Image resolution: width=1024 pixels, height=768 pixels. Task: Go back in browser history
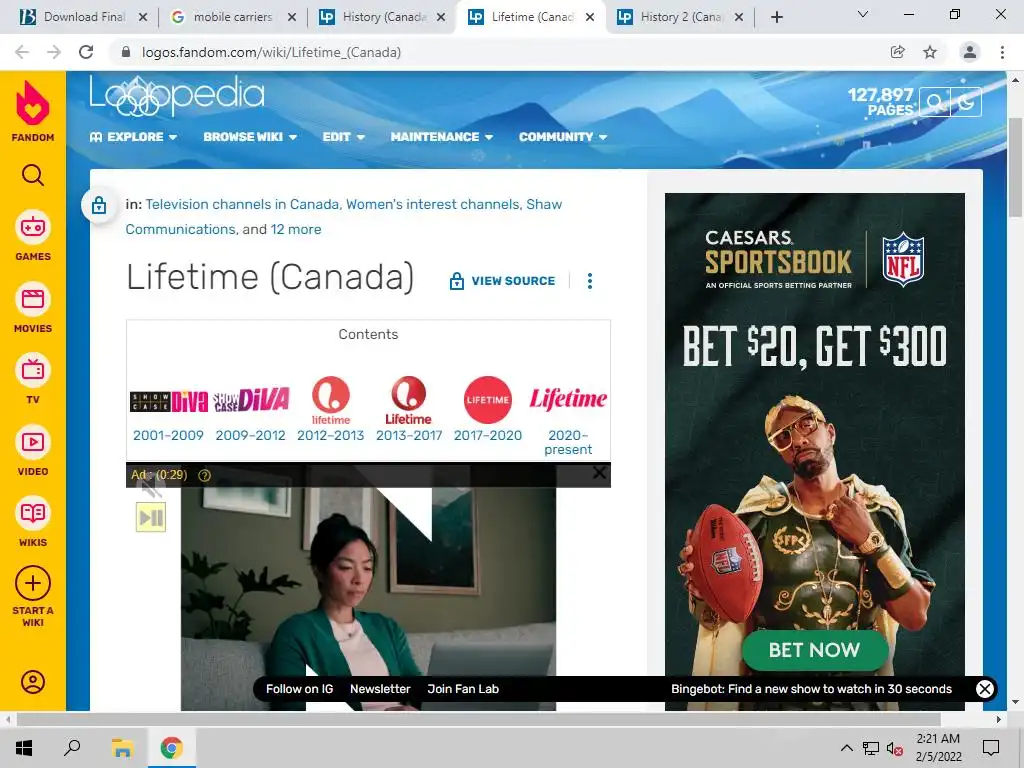(x=22, y=52)
